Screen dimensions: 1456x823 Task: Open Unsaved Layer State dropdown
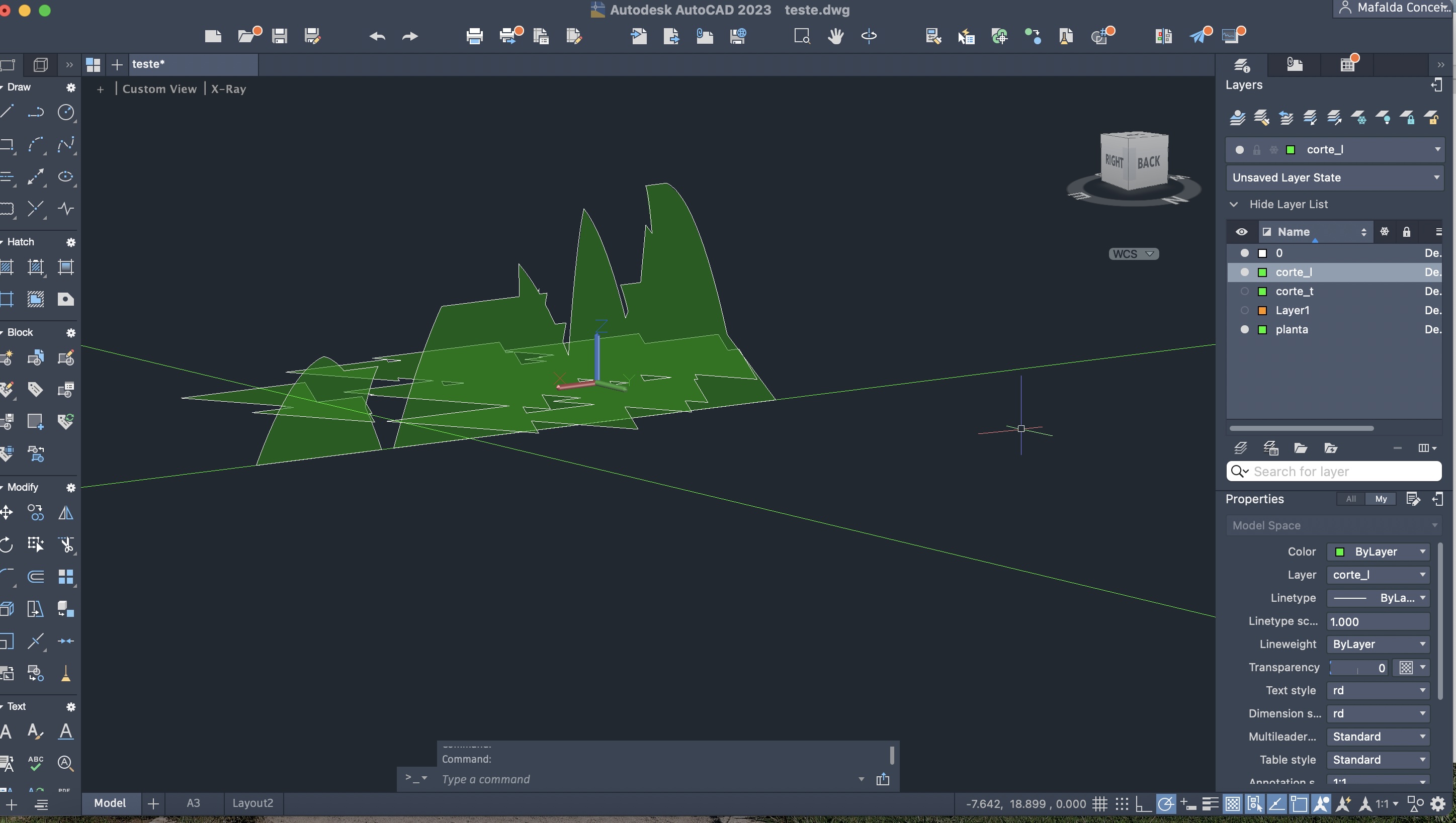(1335, 177)
